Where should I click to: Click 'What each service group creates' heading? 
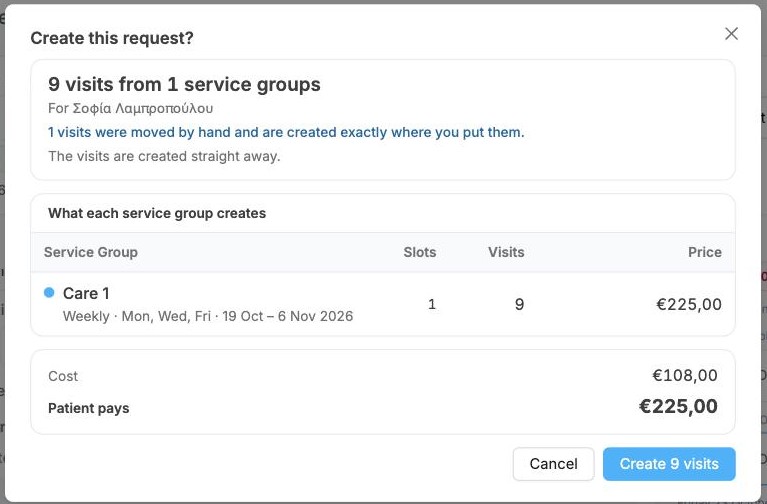pyautogui.click(x=157, y=213)
